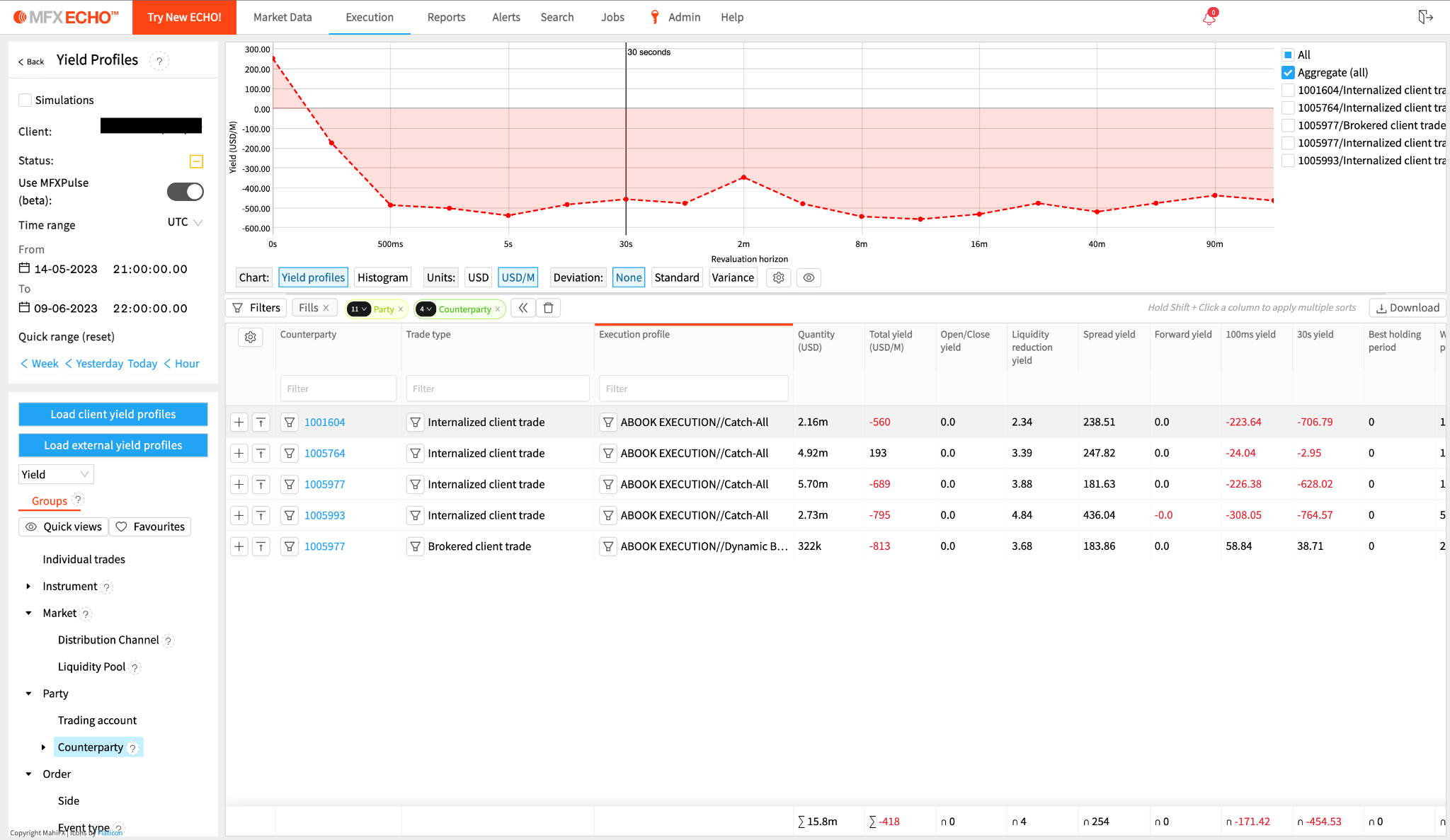Viewport: 1450px width, 840px height.
Task: Click the logout icon in top bar
Action: 1425,17
